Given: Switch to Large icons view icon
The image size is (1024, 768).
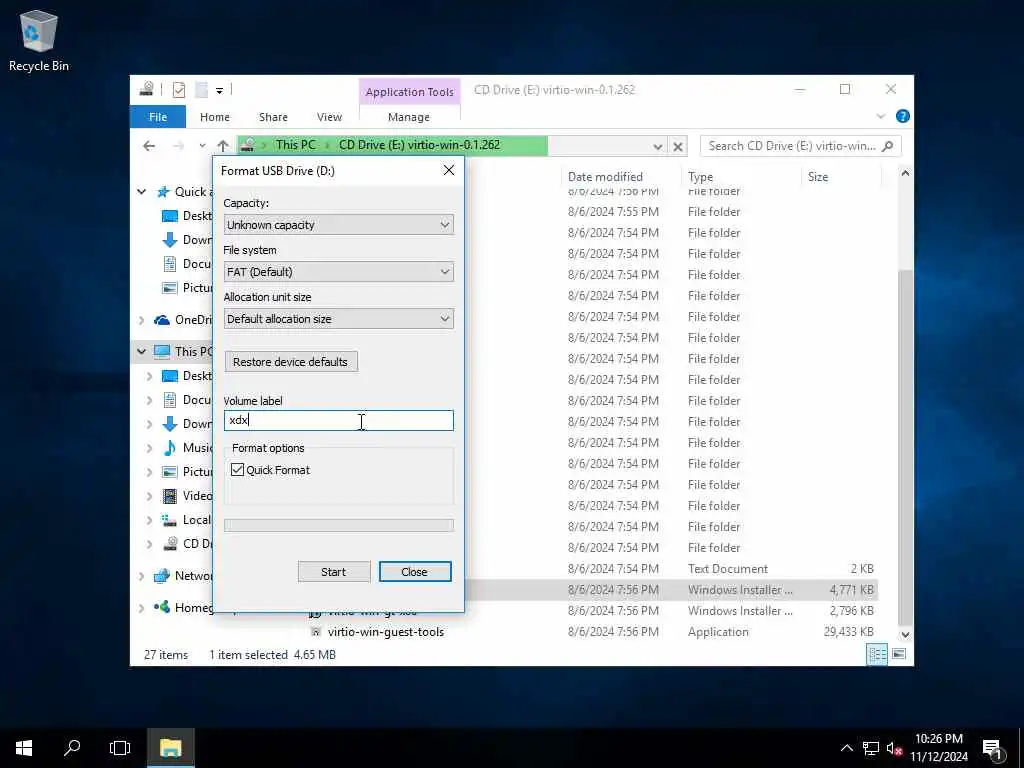Looking at the screenshot, I should point(899,654).
